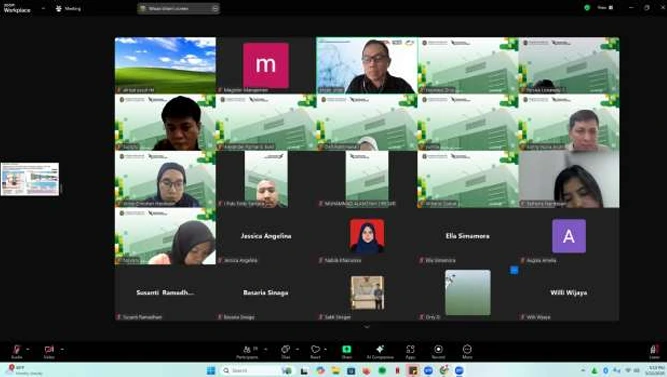Image resolution: width=667 pixels, height=377 pixels.
Task: Select Susanti Ramadh... participant tile
Action: tap(165, 293)
